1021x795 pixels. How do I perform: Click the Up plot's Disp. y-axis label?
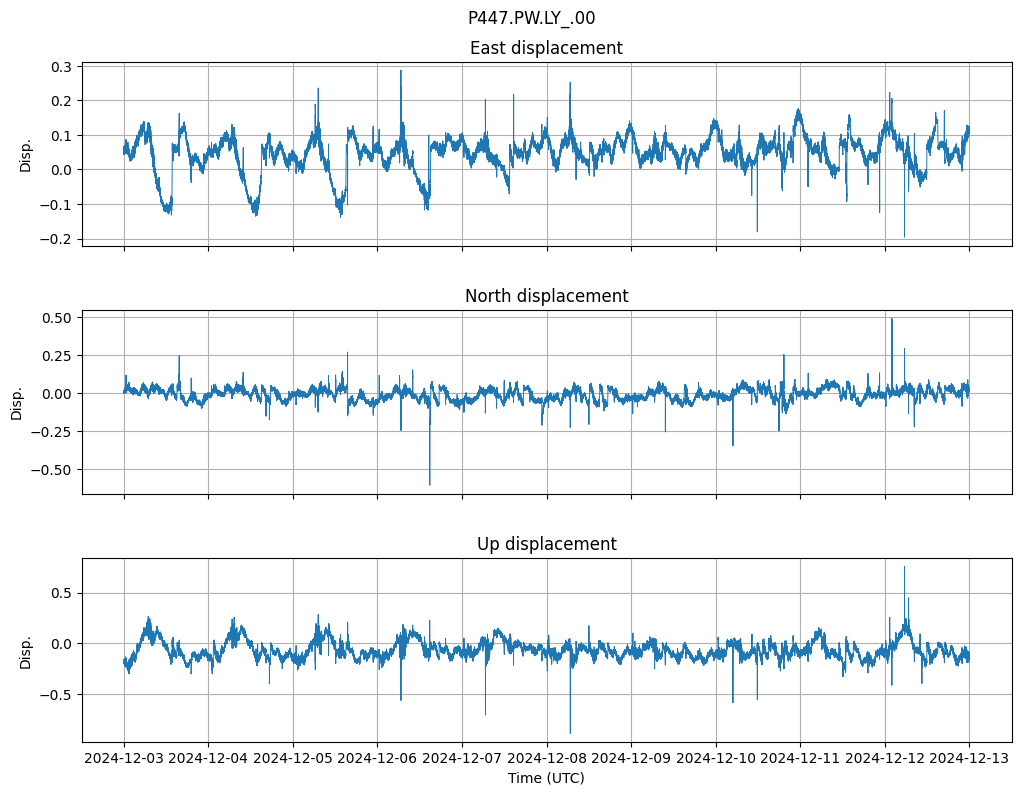click(26, 650)
